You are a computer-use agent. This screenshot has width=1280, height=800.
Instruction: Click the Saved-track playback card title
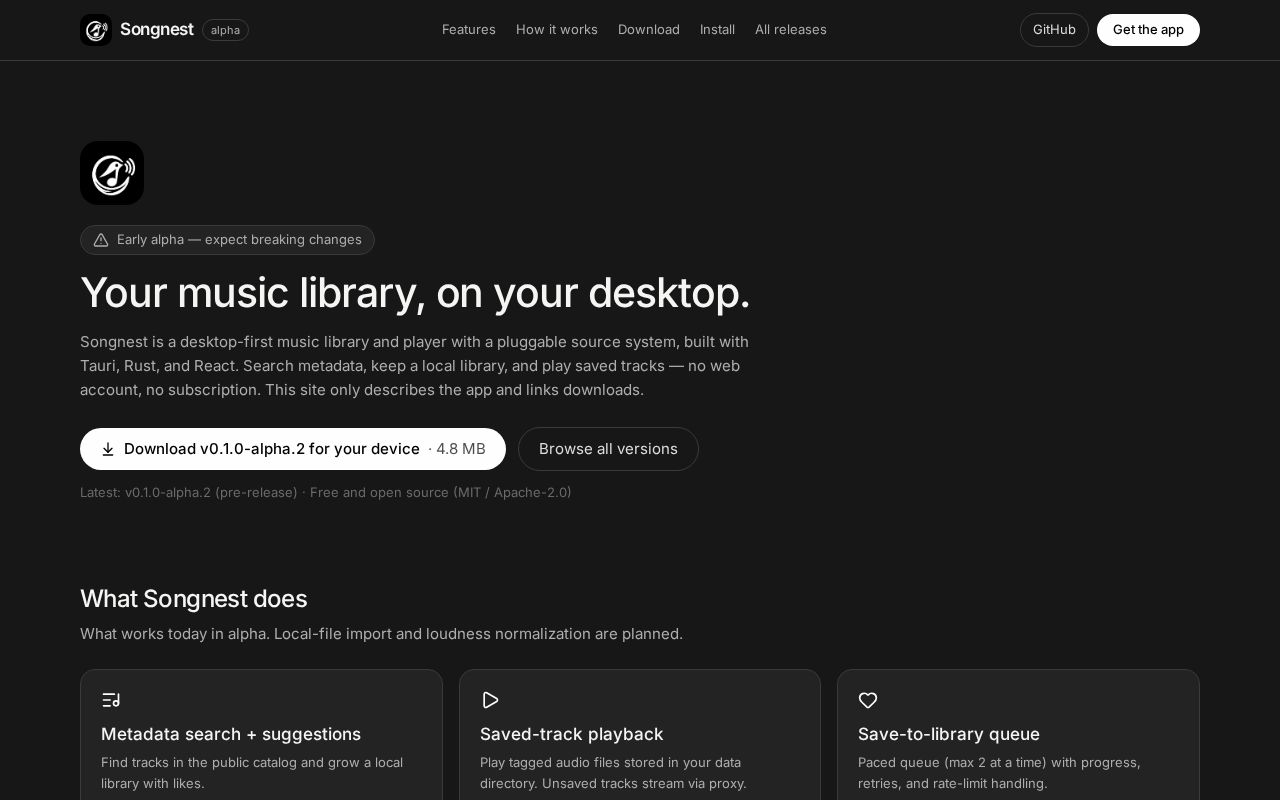572,734
